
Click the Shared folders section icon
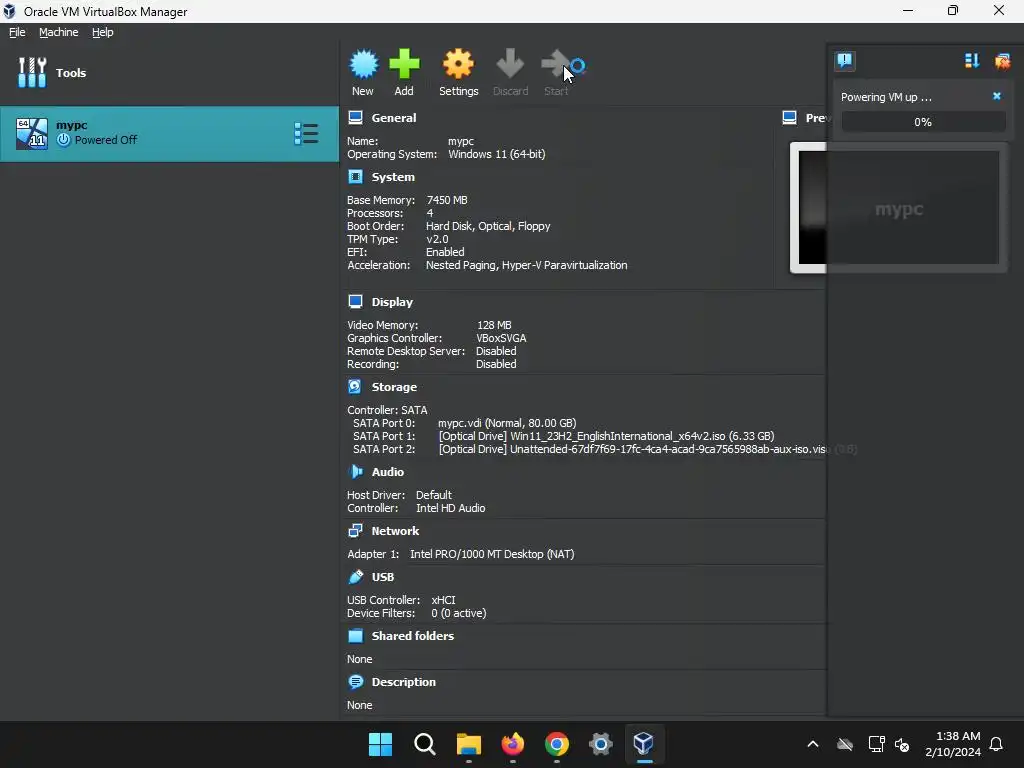point(355,636)
